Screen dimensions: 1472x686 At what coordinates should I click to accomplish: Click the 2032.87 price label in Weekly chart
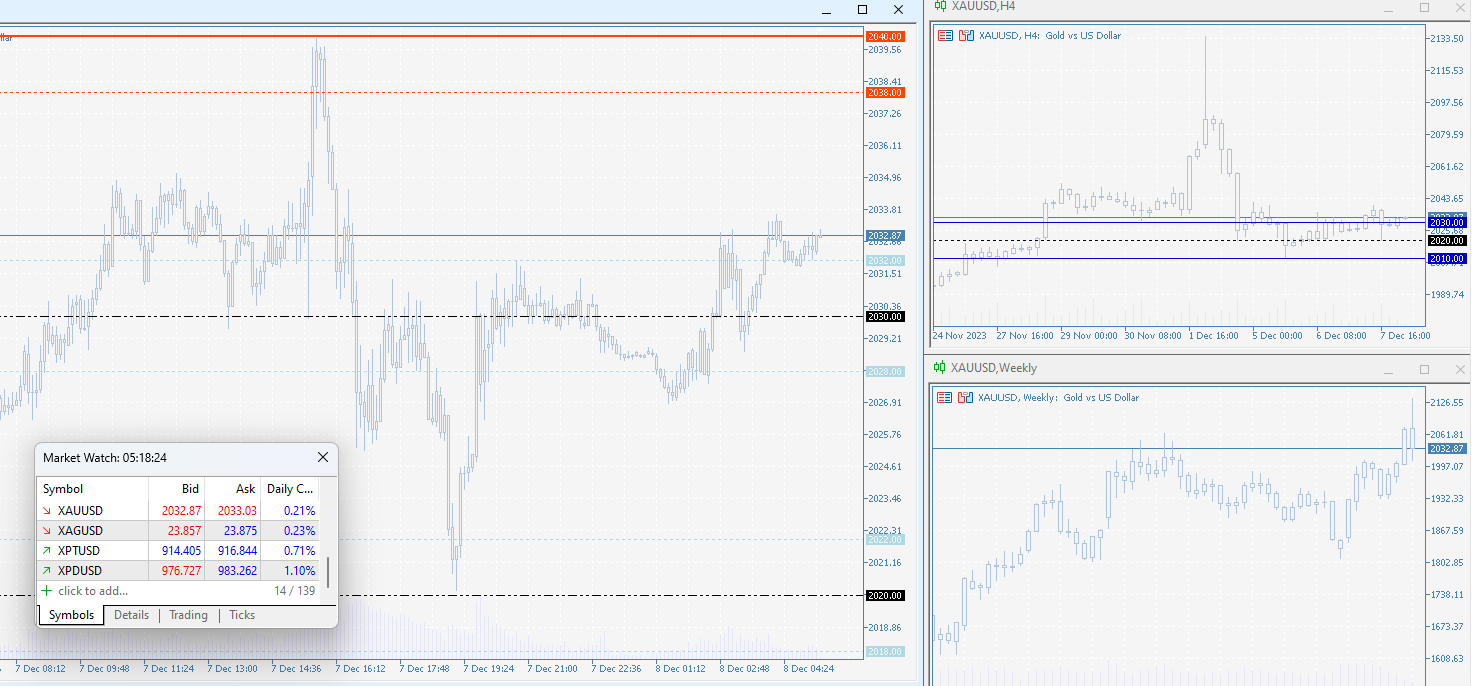1447,448
